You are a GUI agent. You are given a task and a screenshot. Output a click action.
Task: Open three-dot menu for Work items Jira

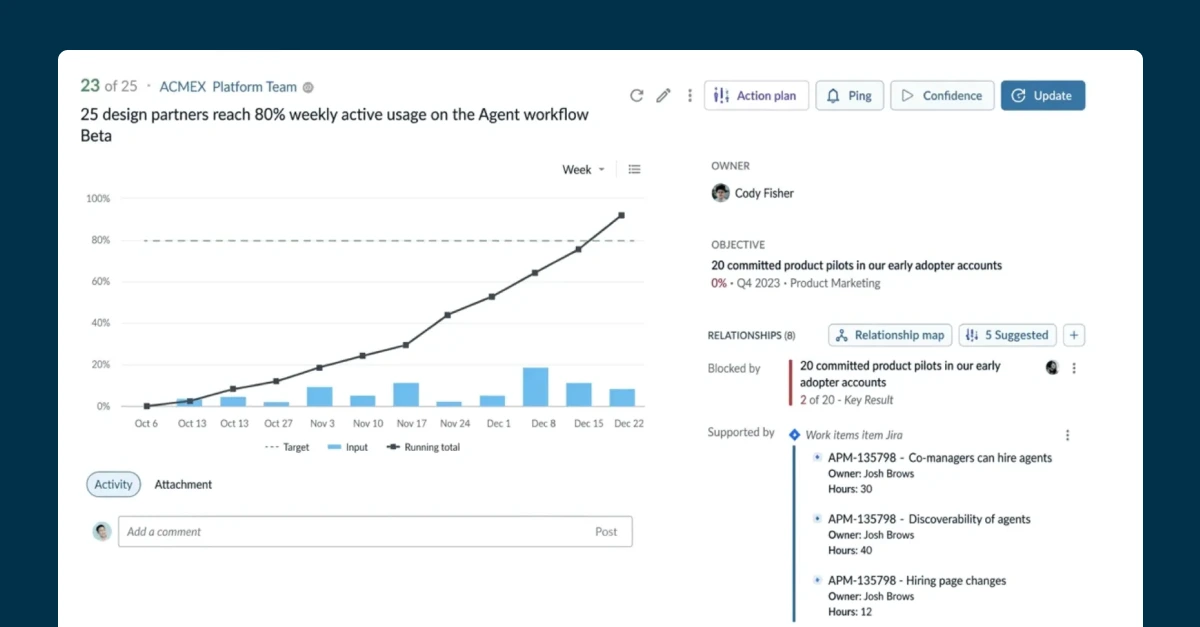pyautogui.click(x=1067, y=435)
